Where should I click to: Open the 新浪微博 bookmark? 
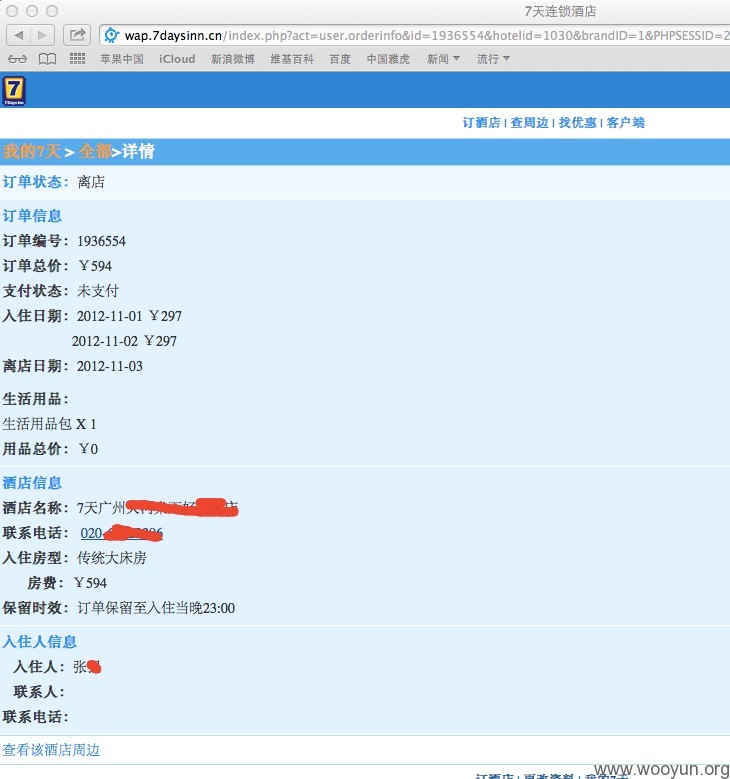tap(233, 59)
